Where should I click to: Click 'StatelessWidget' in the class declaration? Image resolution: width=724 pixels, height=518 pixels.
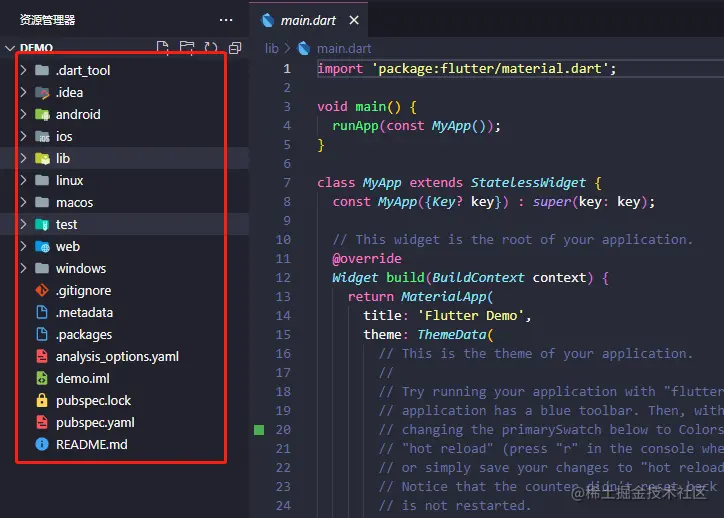pos(528,182)
